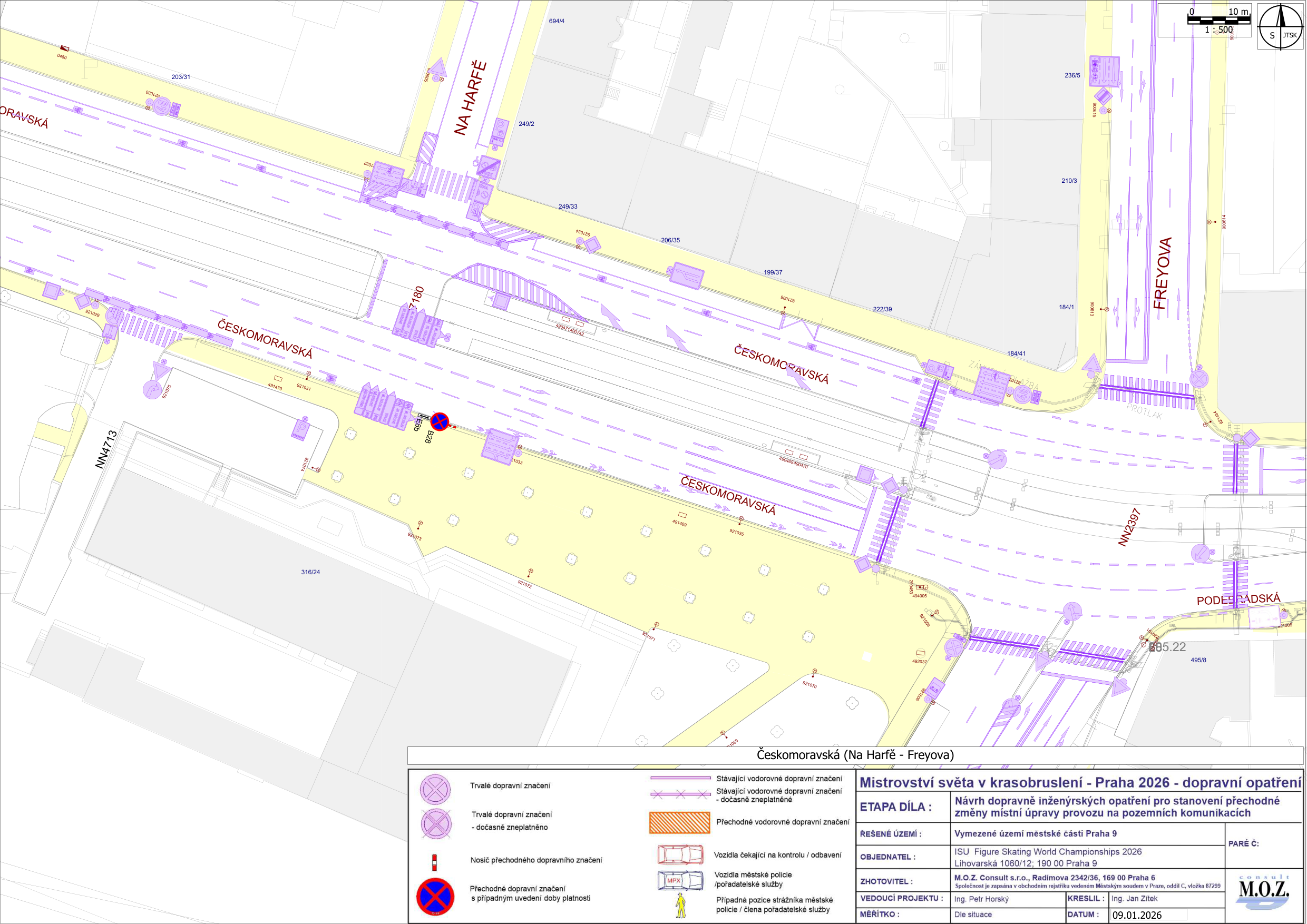This screenshot has height=924, width=1307.
Task: Click the north arrow compass symbol
Action: pos(1280,26)
